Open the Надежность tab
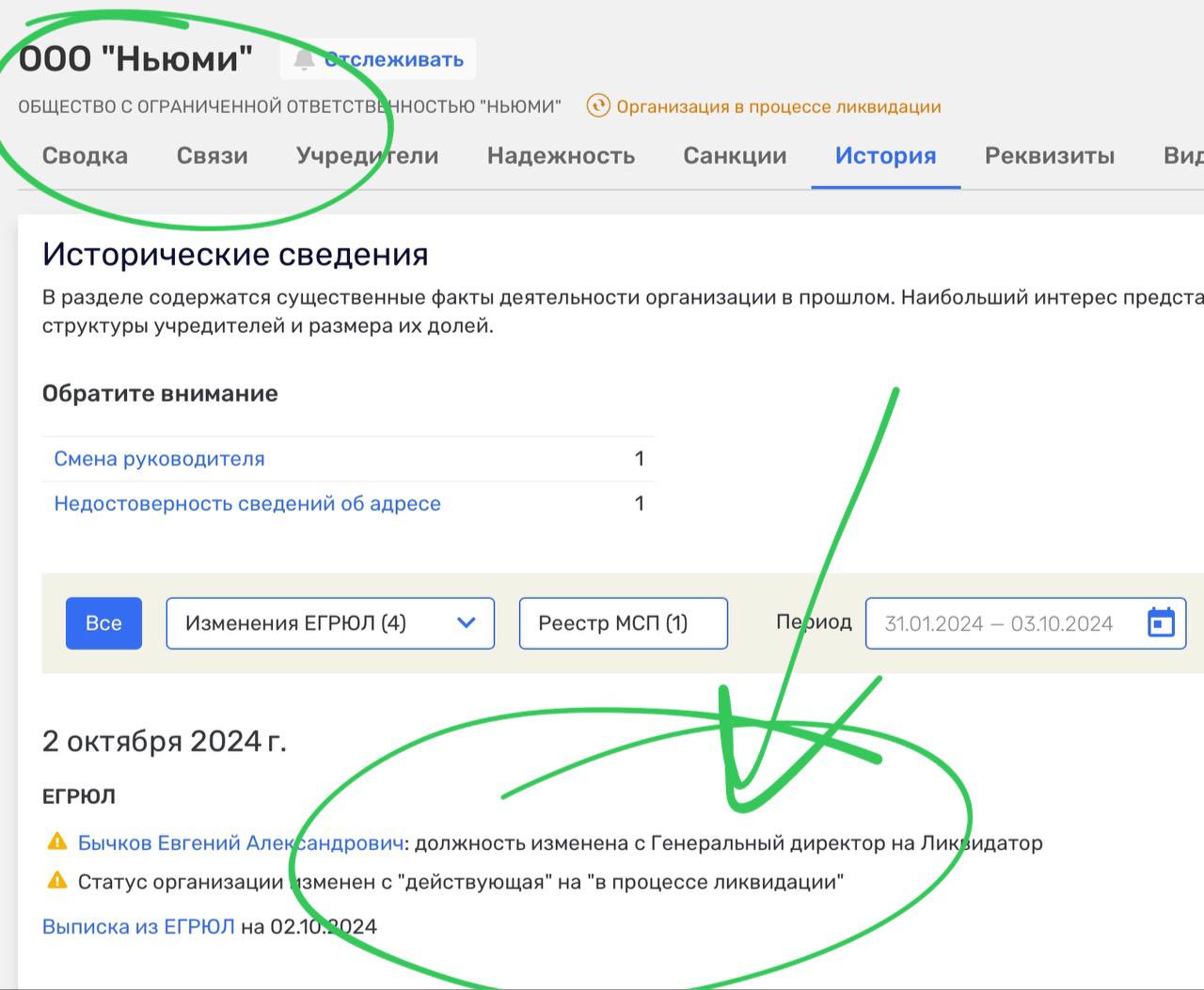The image size is (1204, 990). point(561,156)
